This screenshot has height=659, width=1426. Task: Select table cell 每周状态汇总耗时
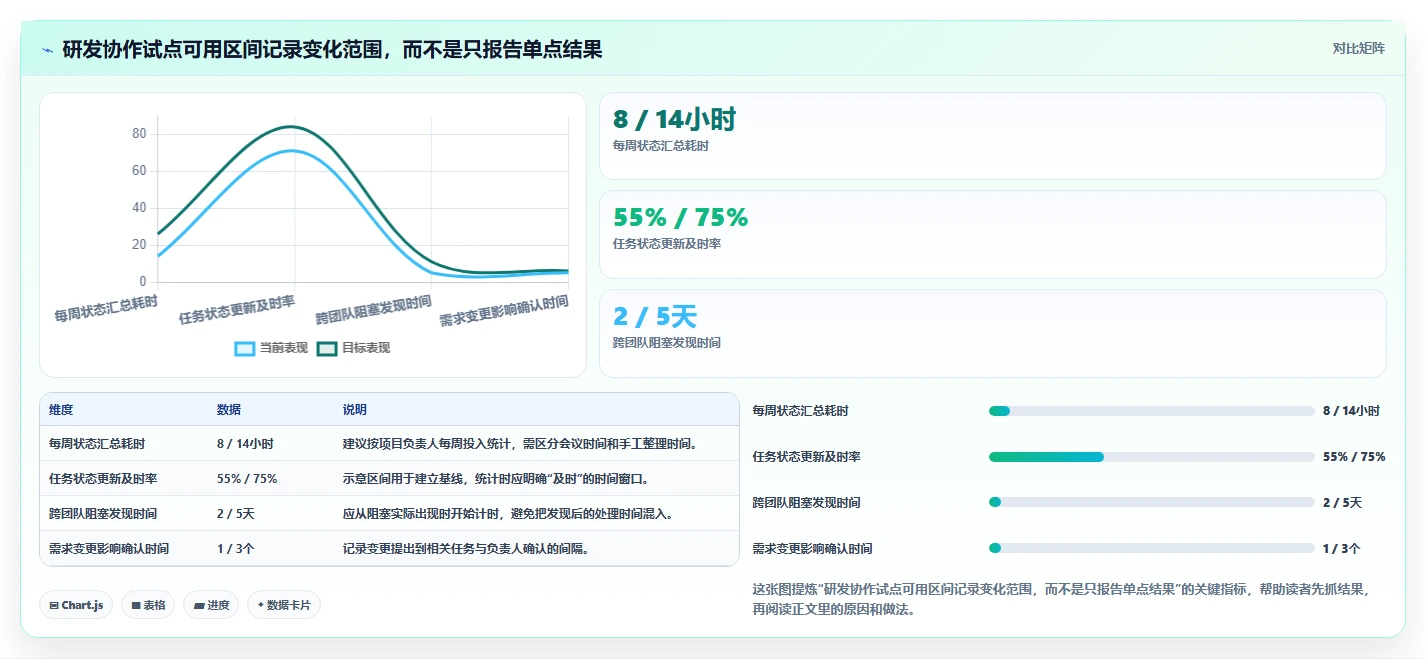[97, 444]
